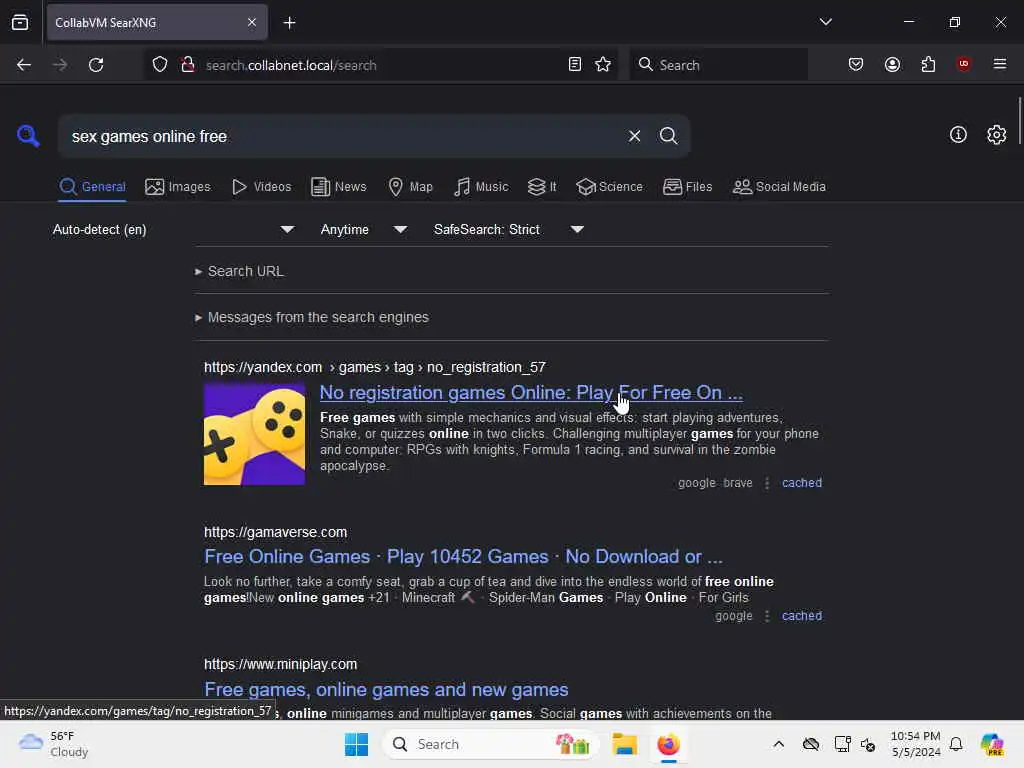Image resolution: width=1024 pixels, height=768 pixels.
Task: Click the Firefox toolbar Search box
Action: point(718,65)
